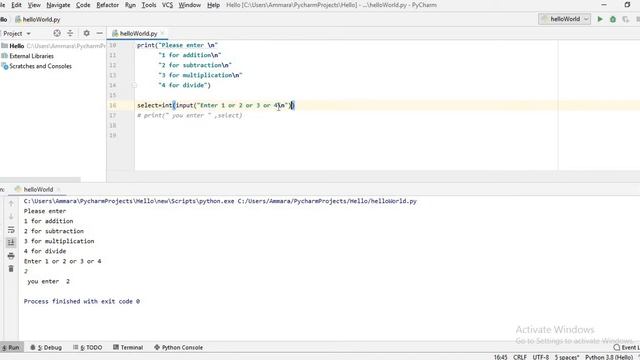
Task: Click line number 10 in gutter
Action: (x=113, y=45)
